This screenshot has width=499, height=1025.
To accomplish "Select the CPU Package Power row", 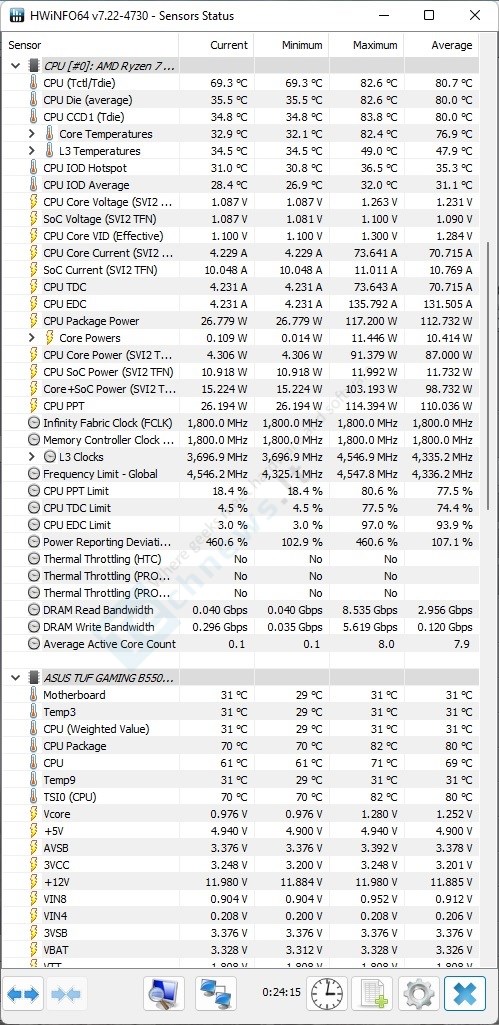I will 241,321.
